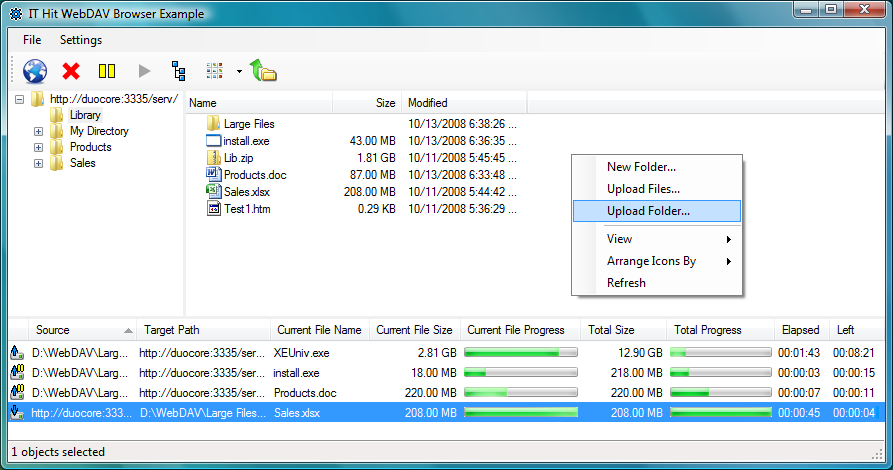Click the window resize grip in status bar
893x470 pixels.
(x=877, y=453)
